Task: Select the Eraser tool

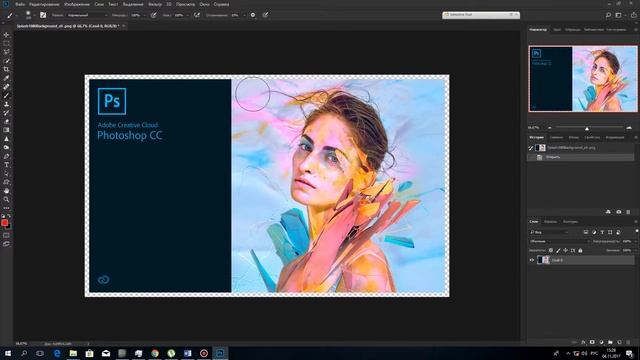Action: [x=6, y=121]
